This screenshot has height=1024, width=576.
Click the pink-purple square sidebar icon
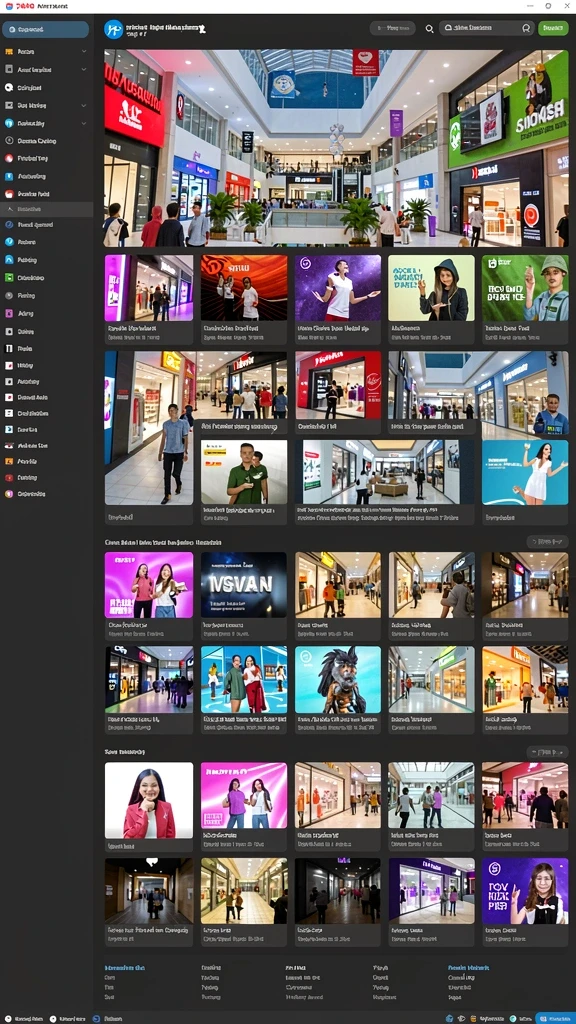8,313
